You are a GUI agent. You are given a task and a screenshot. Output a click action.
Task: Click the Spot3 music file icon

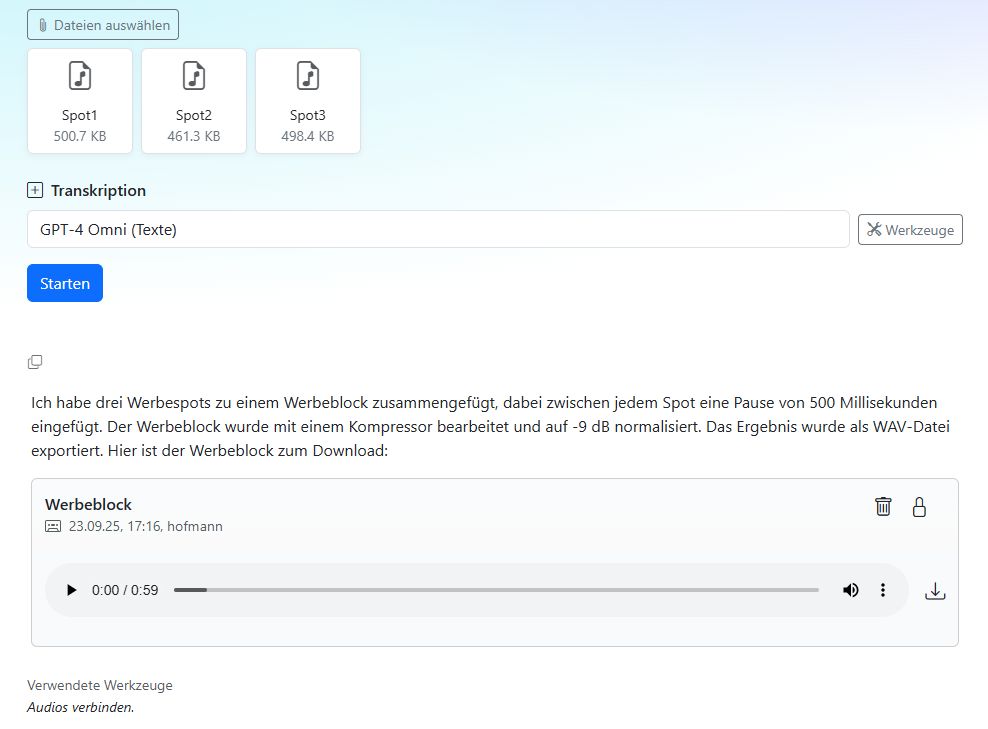point(308,76)
